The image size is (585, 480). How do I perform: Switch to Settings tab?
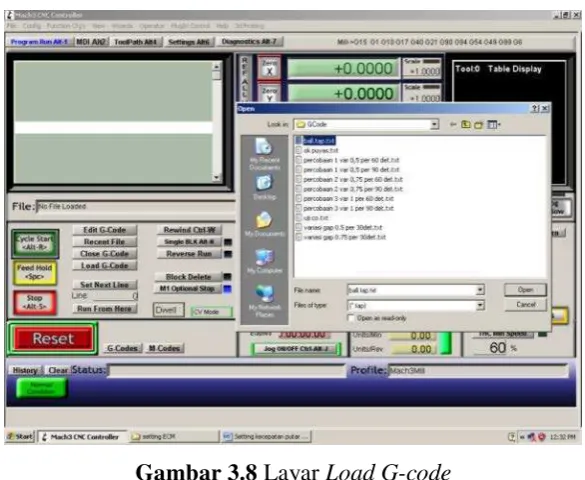189,42
